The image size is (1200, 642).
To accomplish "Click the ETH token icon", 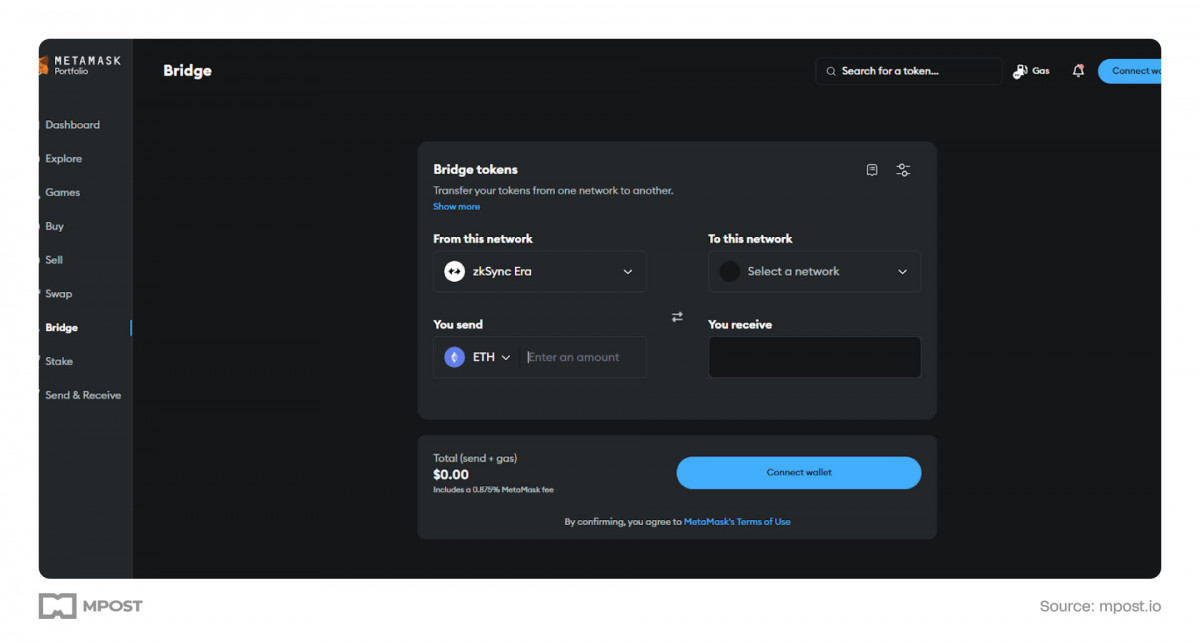I will click(454, 357).
